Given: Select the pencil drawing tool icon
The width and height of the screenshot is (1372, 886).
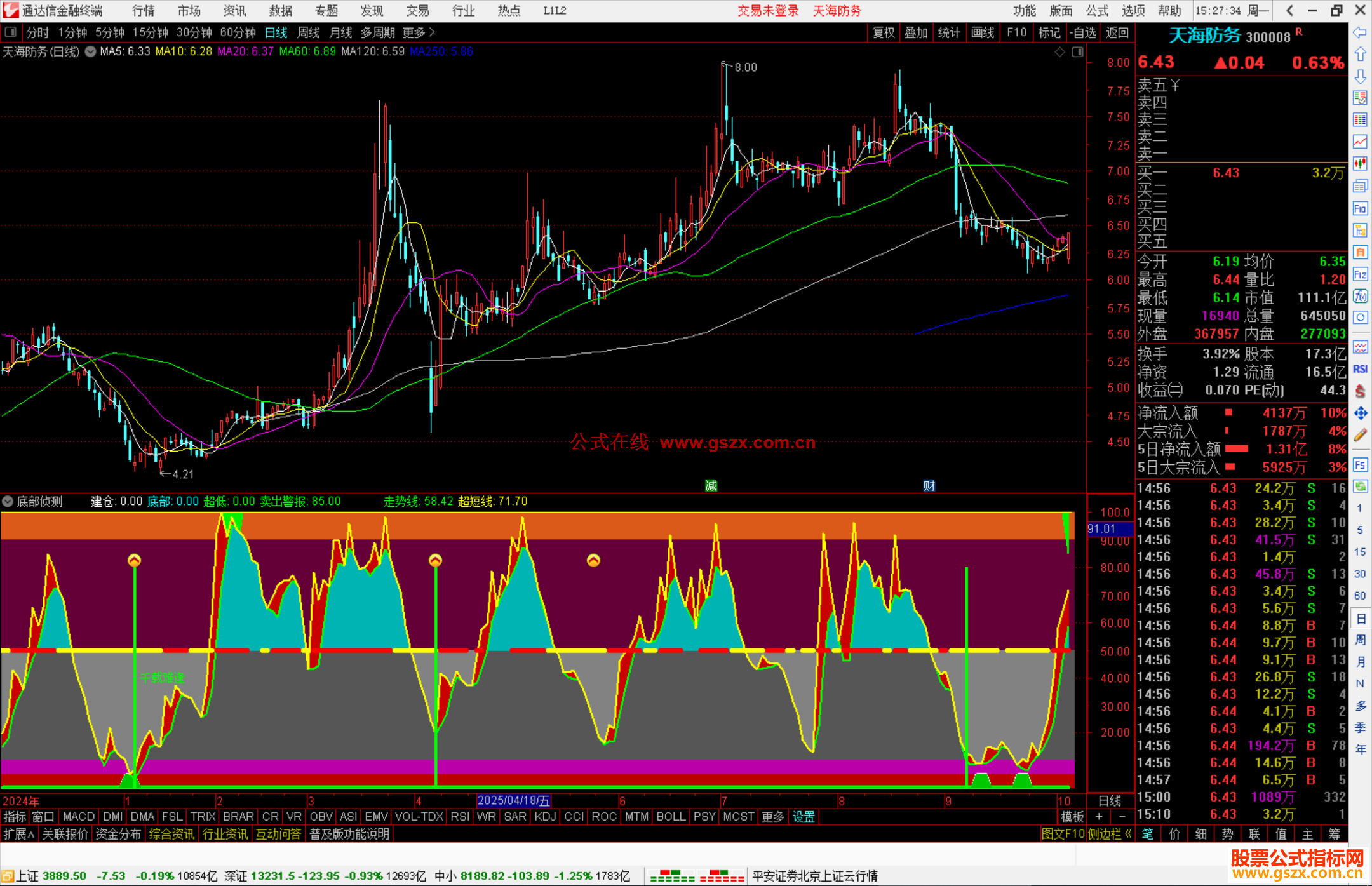Looking at the screenshot, I should pos(1360,435).
